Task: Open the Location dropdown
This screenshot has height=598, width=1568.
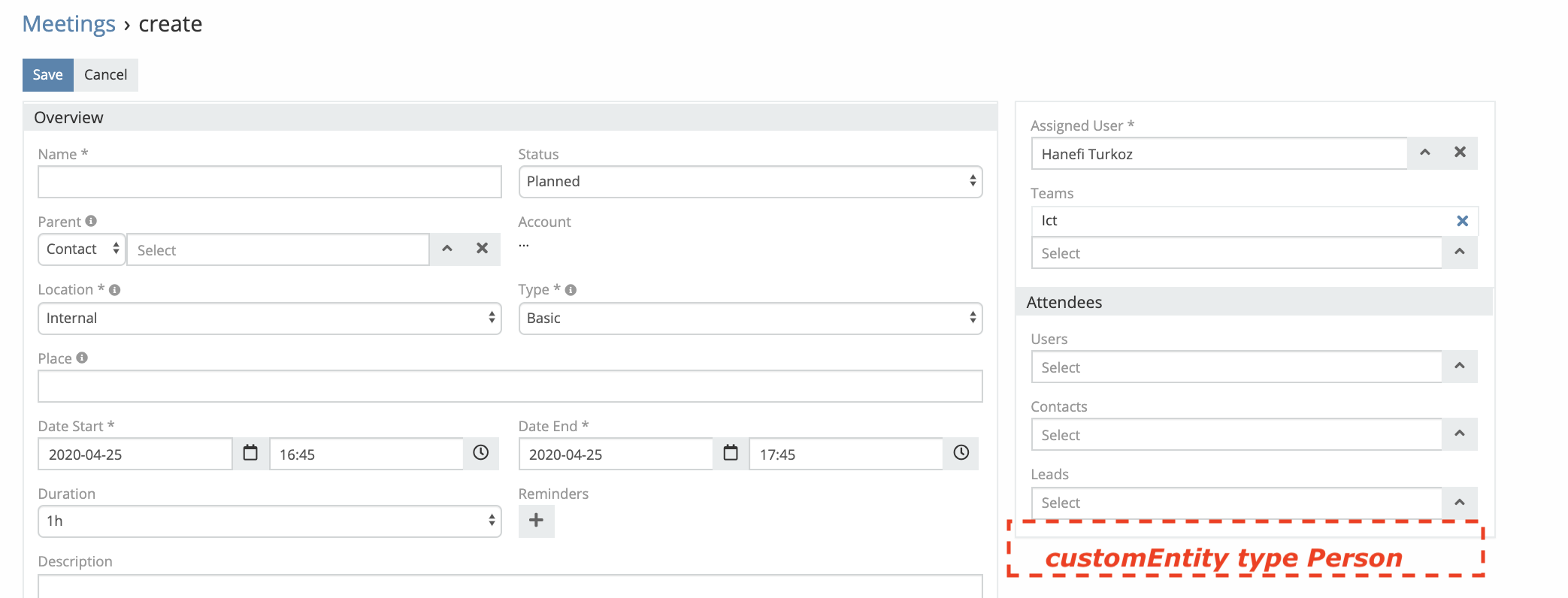Action: pyautogui.click(x=269, y=319)
